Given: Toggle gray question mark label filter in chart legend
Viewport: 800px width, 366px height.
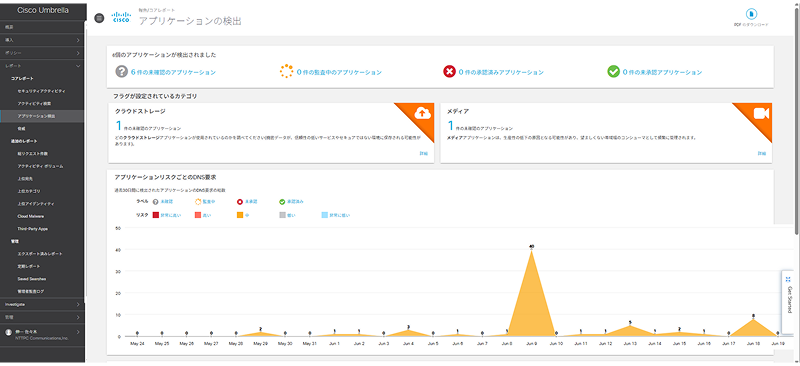Looking at the screenshot, I should (x=156, y=202).
